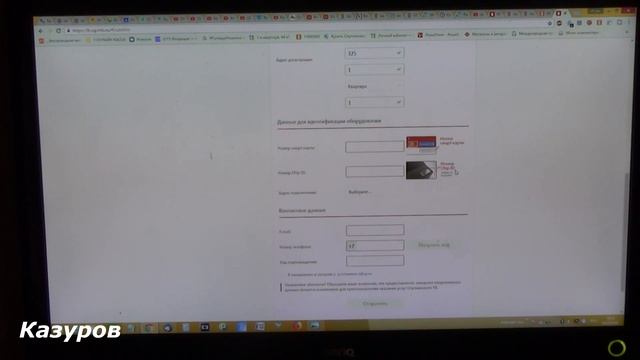Open the picture icon in the taskbar
Screen dimensions: 640x360
coord(314,325)
